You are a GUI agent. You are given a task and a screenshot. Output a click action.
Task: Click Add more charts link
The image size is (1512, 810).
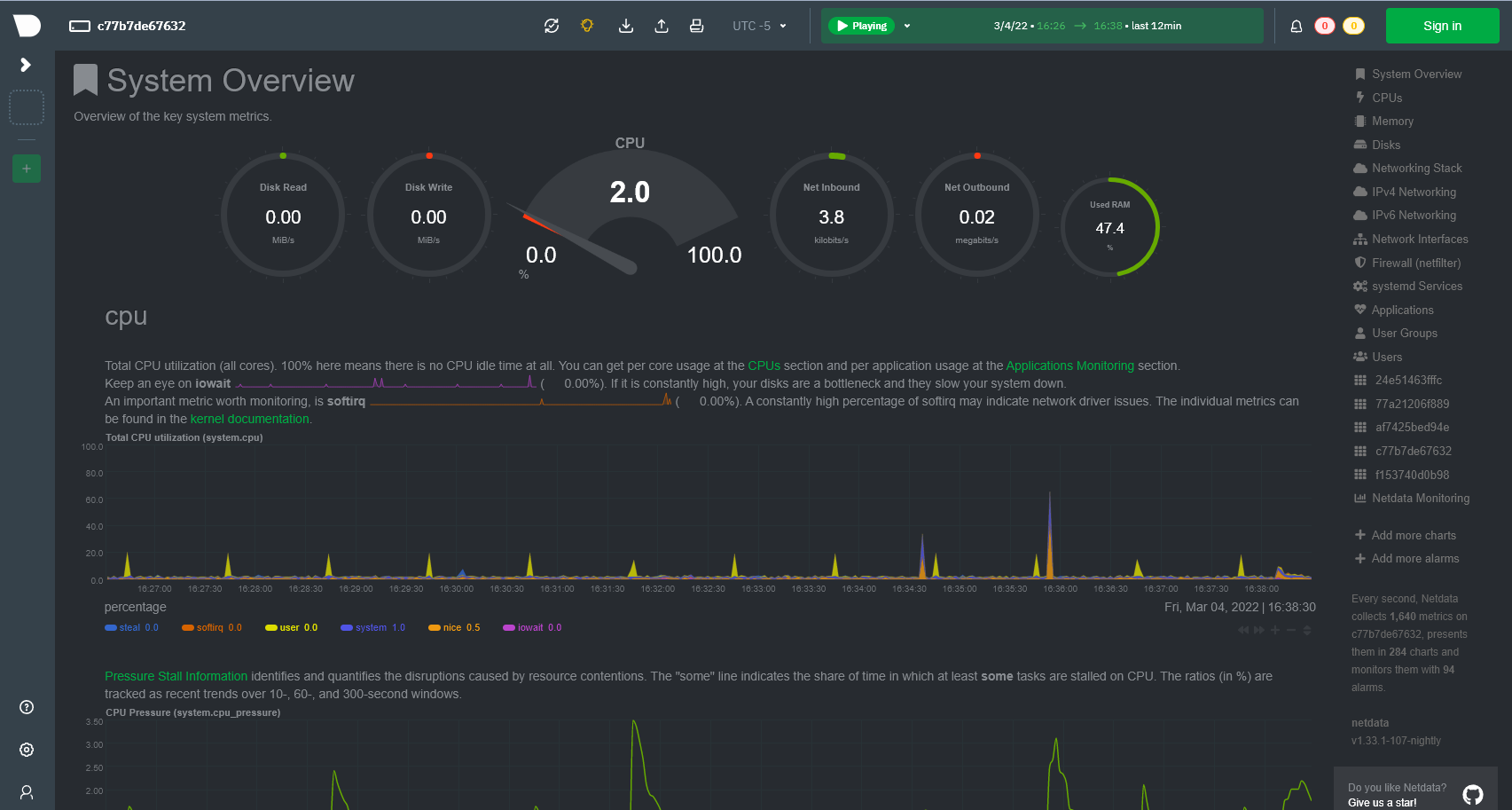pos(1406,535)
